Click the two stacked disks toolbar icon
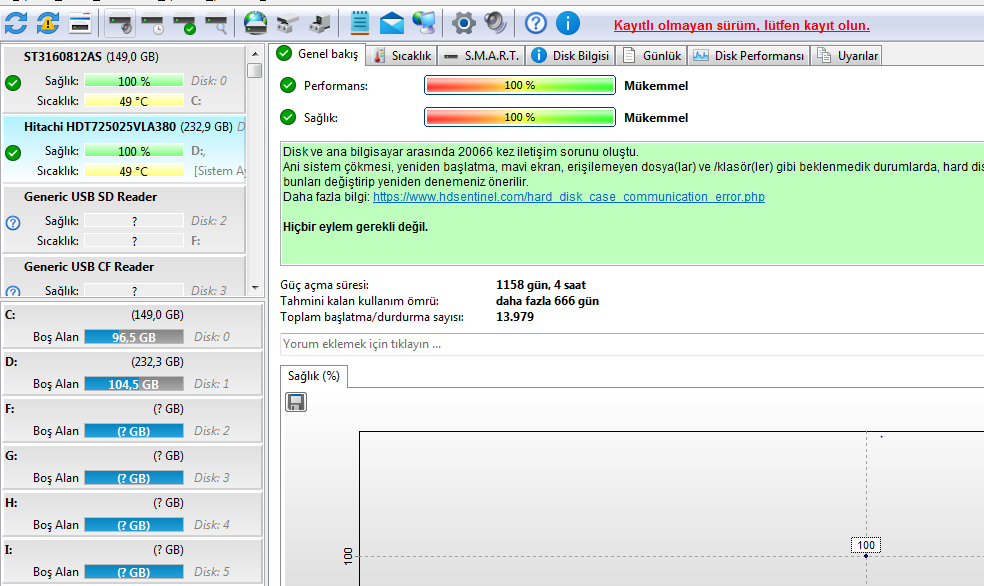Image resolution: width=984 pixels, height=586 pixels. tap(287, 24)
